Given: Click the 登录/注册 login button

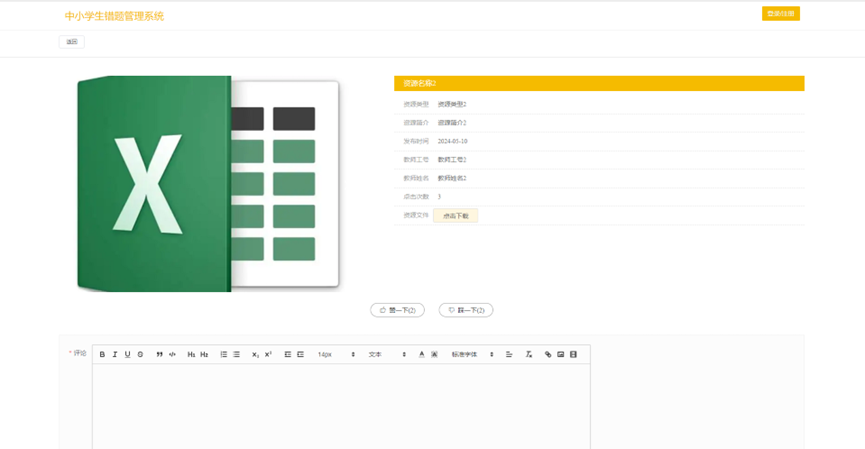Looking at the screenshot, I should (781, 13).
